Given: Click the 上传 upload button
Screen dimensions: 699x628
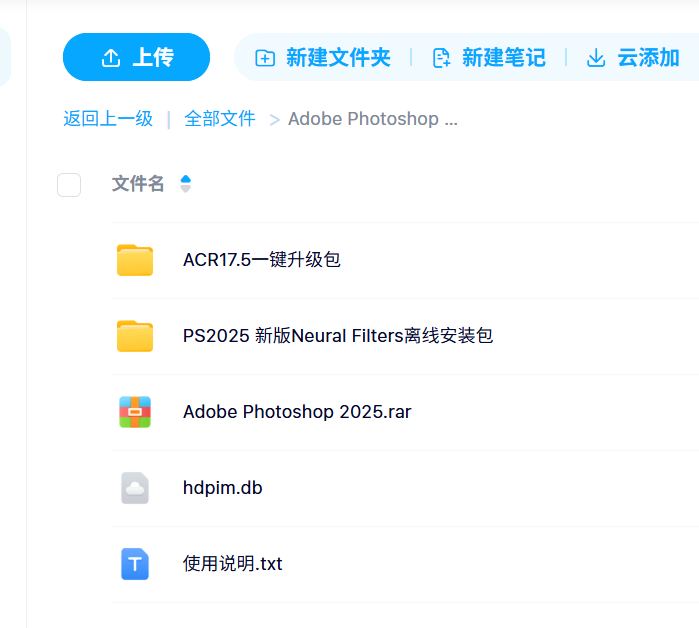Looking at the screenshot, I should 136,57.
